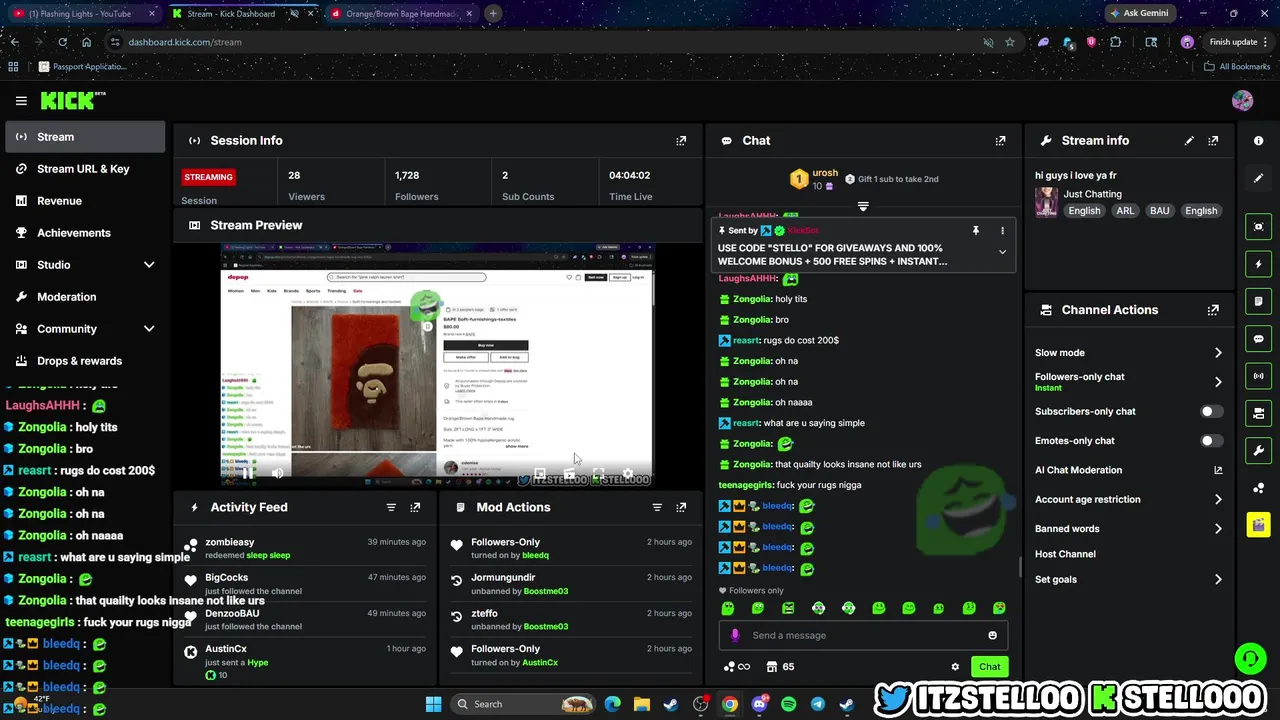Viewport: 1280px width, 720px height.
Task: Unpin the pinned KickBot message
Action: pyautogui.click(x=975, y=231)
